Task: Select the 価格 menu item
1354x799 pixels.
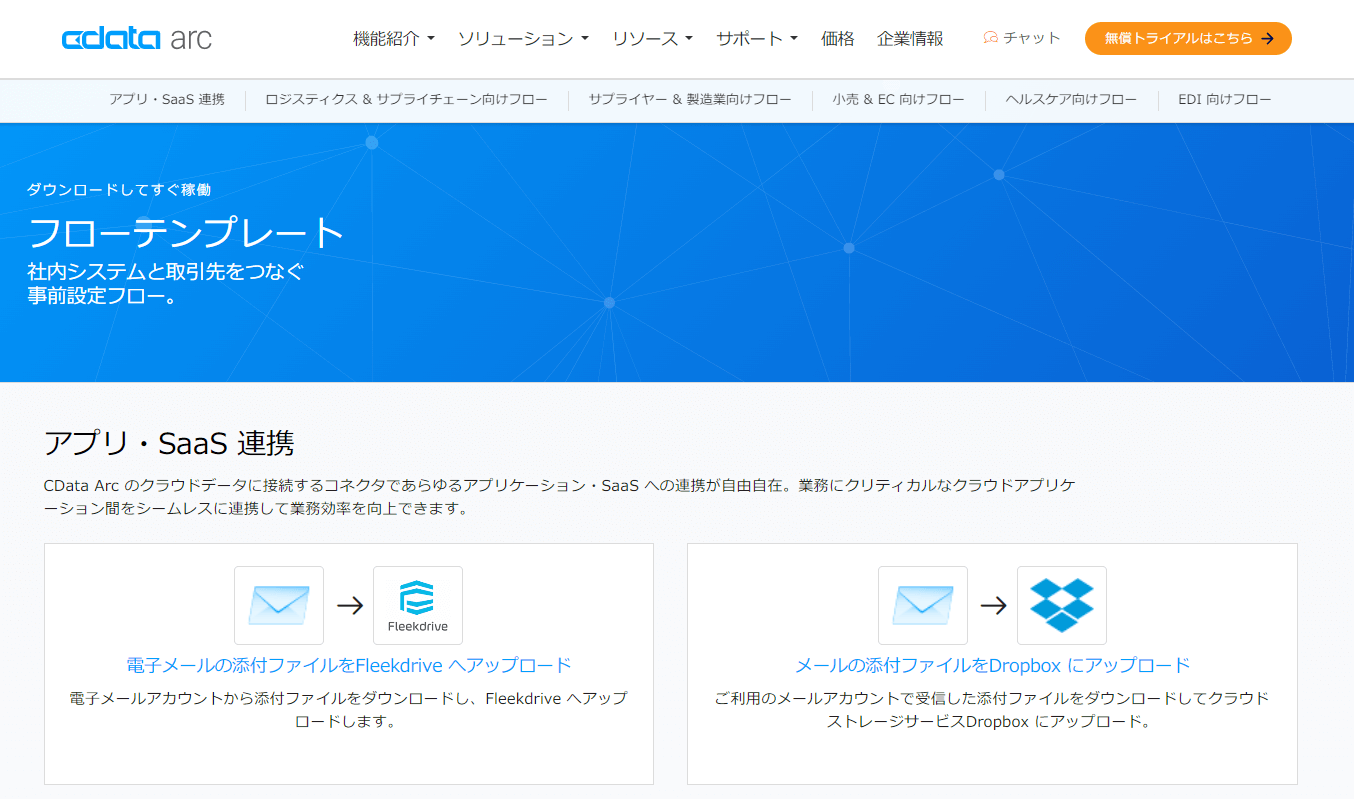Action: 837,38
